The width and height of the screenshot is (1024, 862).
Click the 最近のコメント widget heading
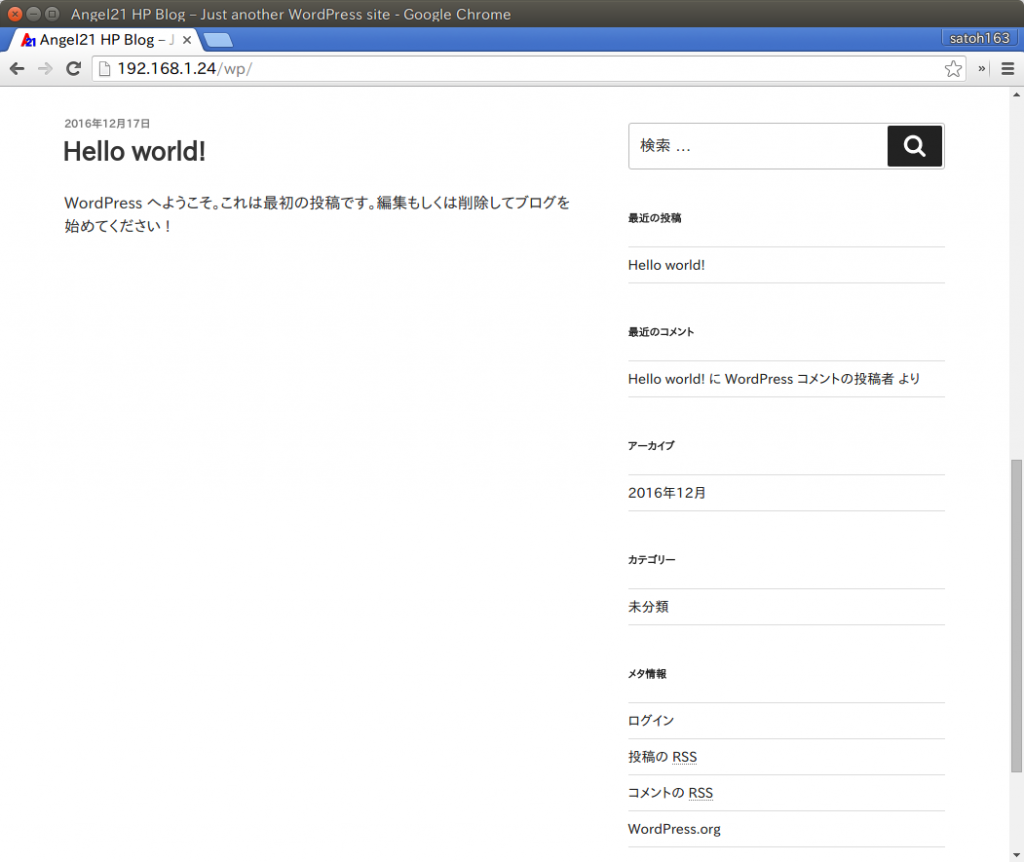click(661, 332)
